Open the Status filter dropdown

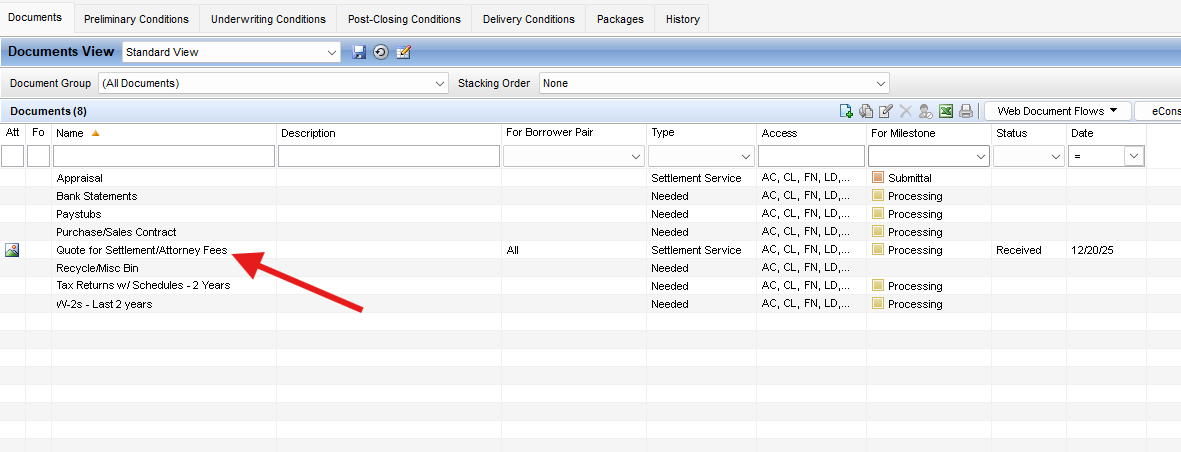point(1055,156)
